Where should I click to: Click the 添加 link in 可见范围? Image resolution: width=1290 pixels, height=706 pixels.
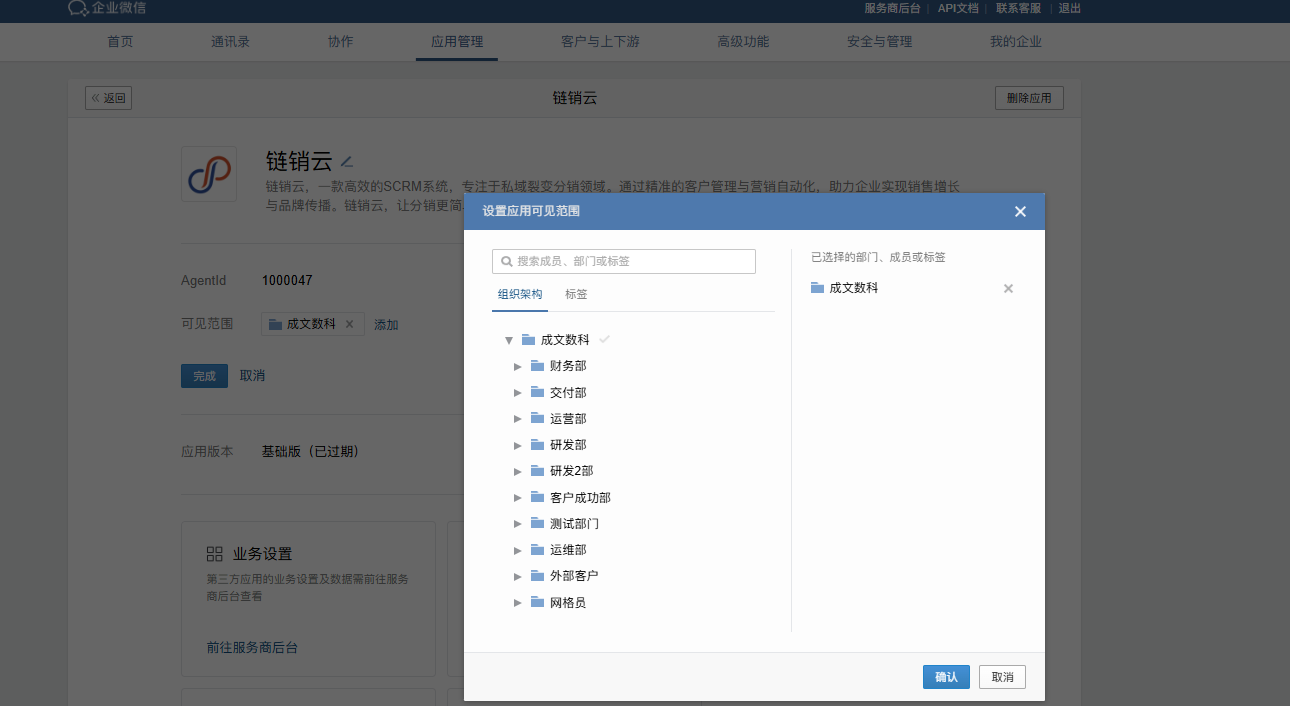point(386,324)
